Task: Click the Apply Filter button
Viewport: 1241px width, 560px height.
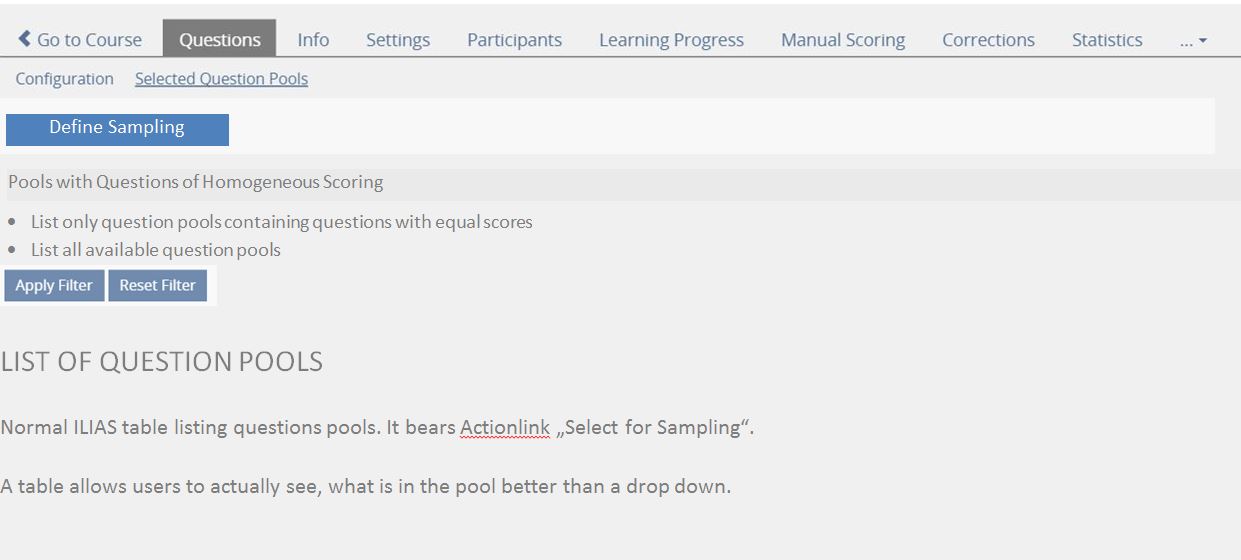Action: click(54, 285)
